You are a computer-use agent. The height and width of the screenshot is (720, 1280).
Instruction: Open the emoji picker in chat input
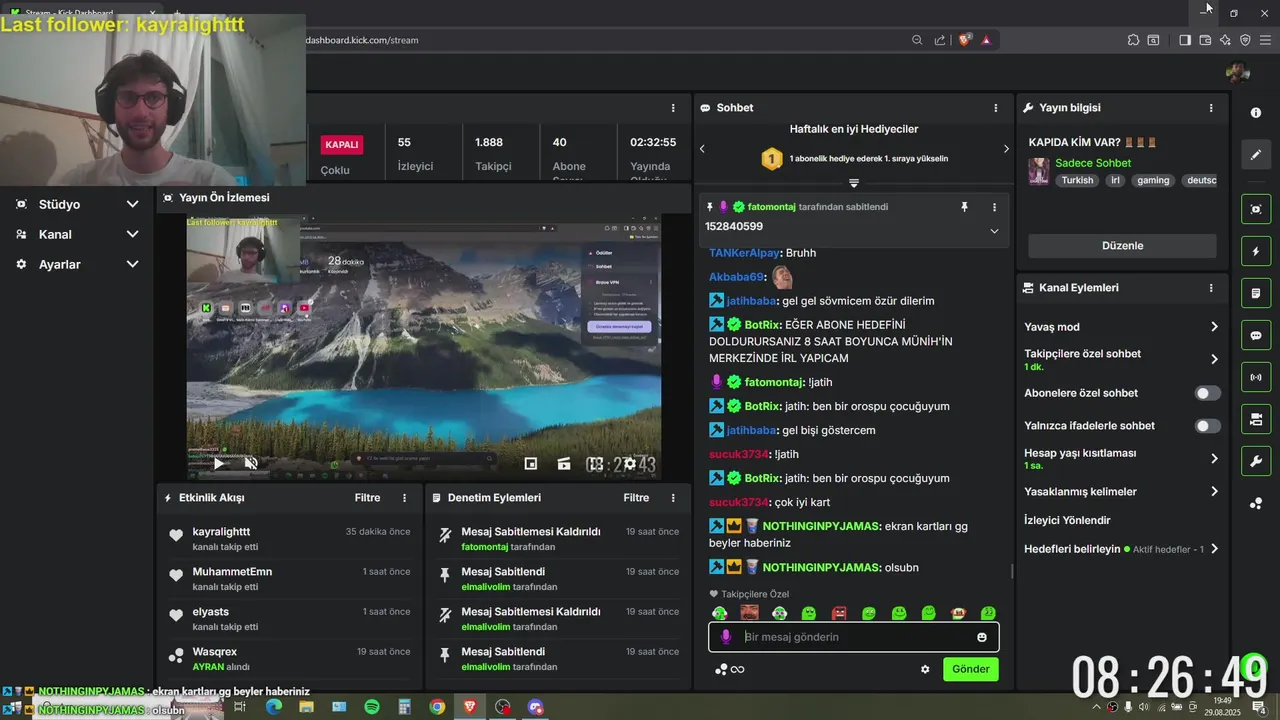click(982, 637)
